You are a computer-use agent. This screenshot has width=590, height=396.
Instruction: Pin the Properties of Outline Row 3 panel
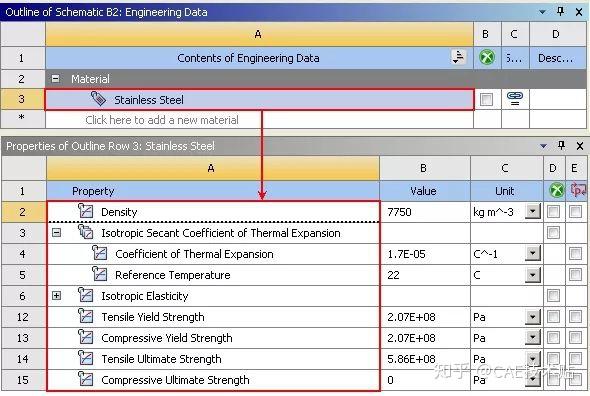pyautogui.click(x=561, y=145)
